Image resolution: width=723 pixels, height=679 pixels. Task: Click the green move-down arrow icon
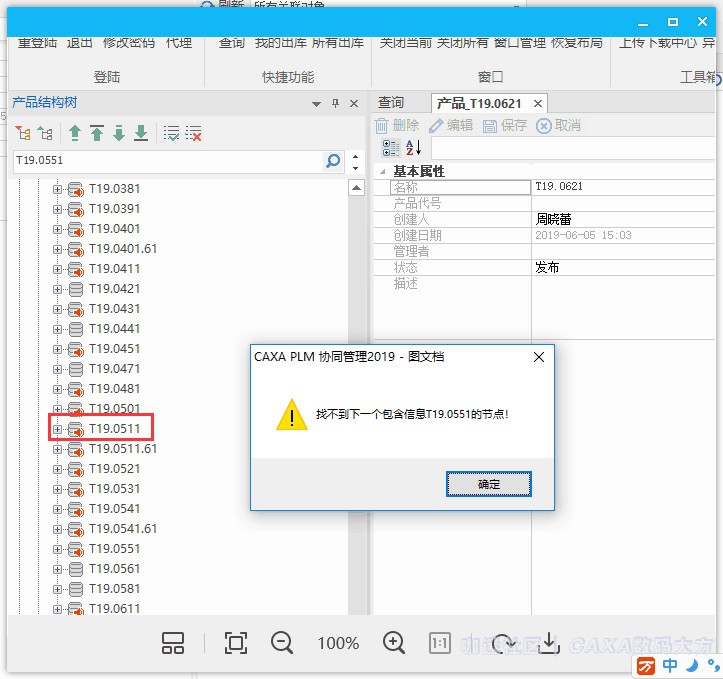point(119,133)
